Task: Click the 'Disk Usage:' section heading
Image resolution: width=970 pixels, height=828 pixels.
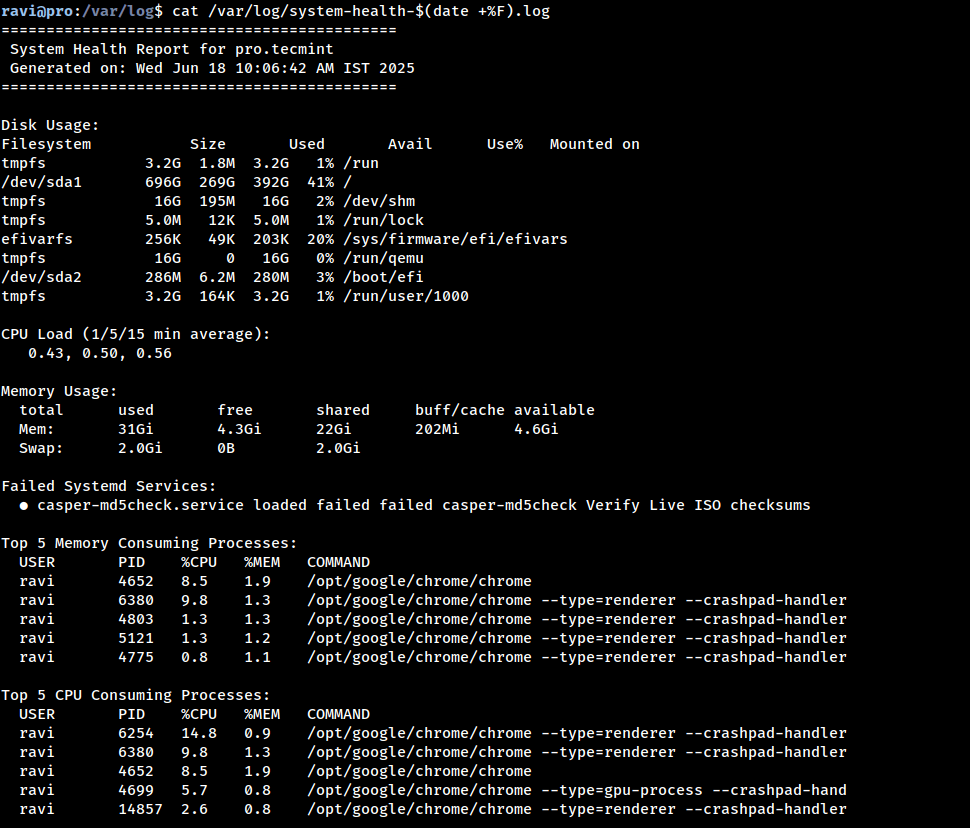Action: [50, 125]
